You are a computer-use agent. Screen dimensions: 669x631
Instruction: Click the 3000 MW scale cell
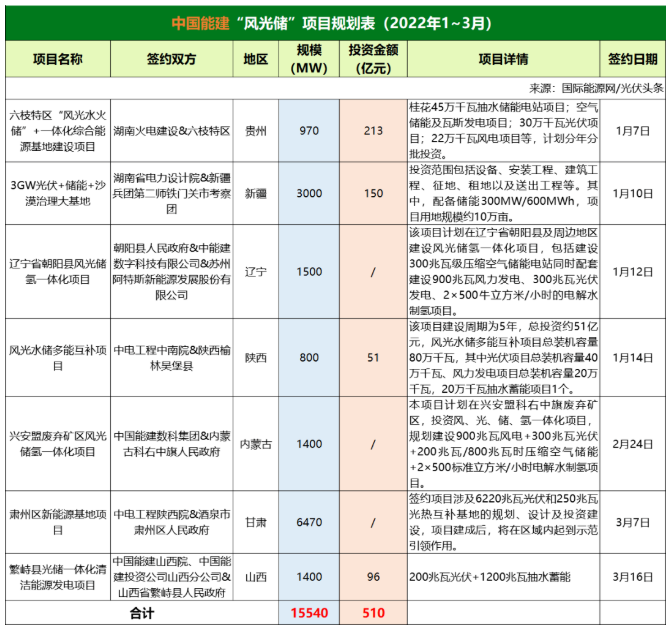tap(309, 193)
